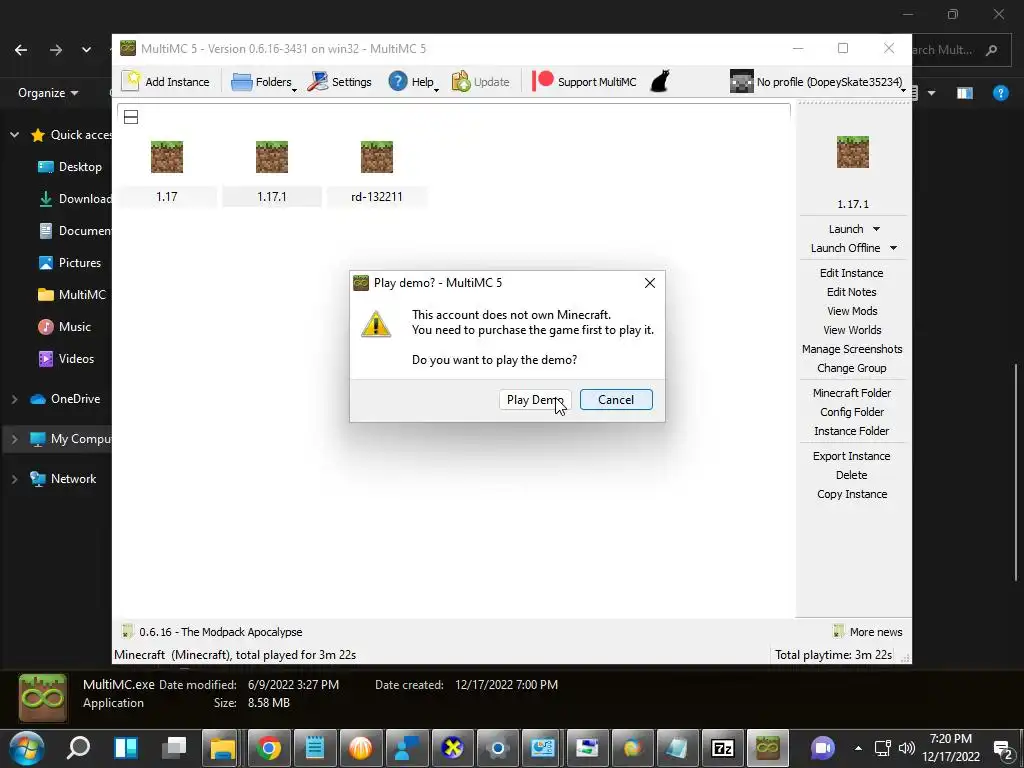Select Documents in Explorer sidebar
Viewport: 1024px width, 768px height.
point(74,231)
